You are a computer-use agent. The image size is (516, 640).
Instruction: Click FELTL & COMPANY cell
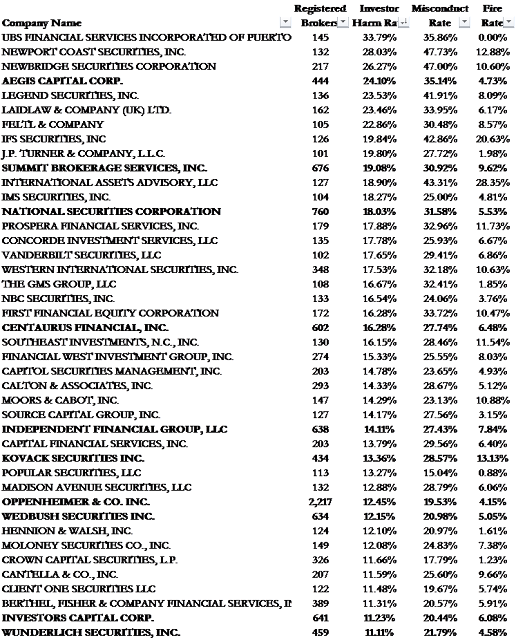[52, 124]
